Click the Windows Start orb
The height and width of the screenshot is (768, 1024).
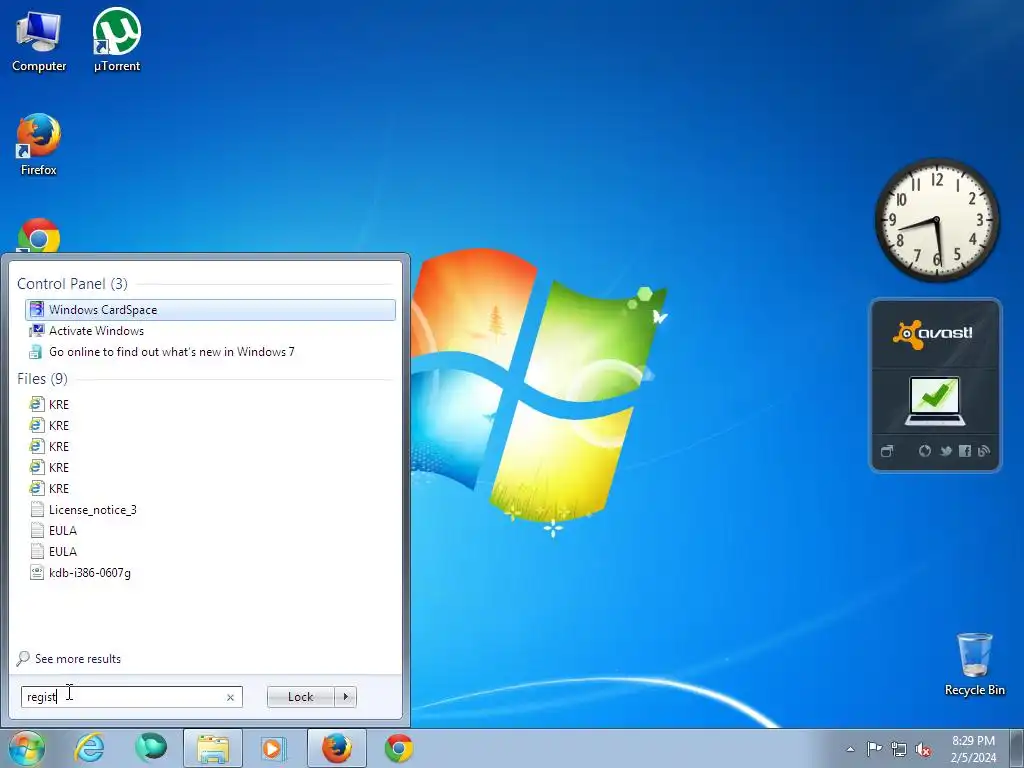pos(27,748)
